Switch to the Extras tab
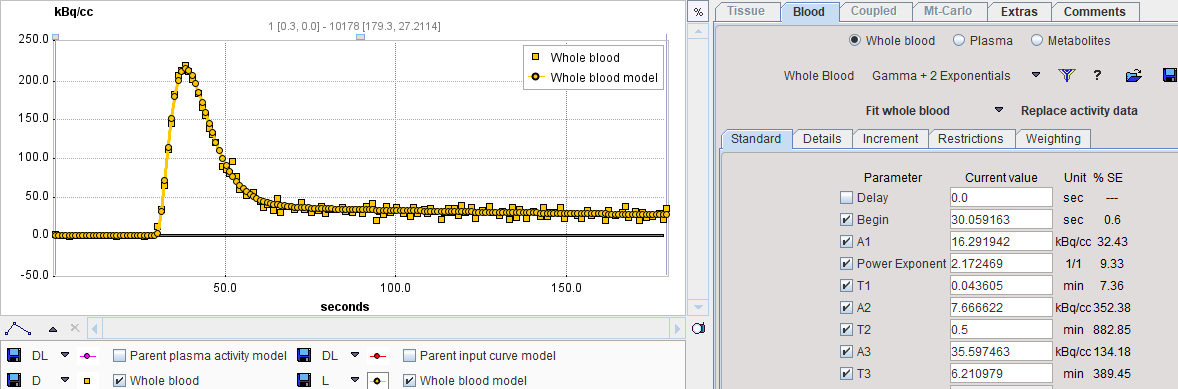 coord(1019,11)
